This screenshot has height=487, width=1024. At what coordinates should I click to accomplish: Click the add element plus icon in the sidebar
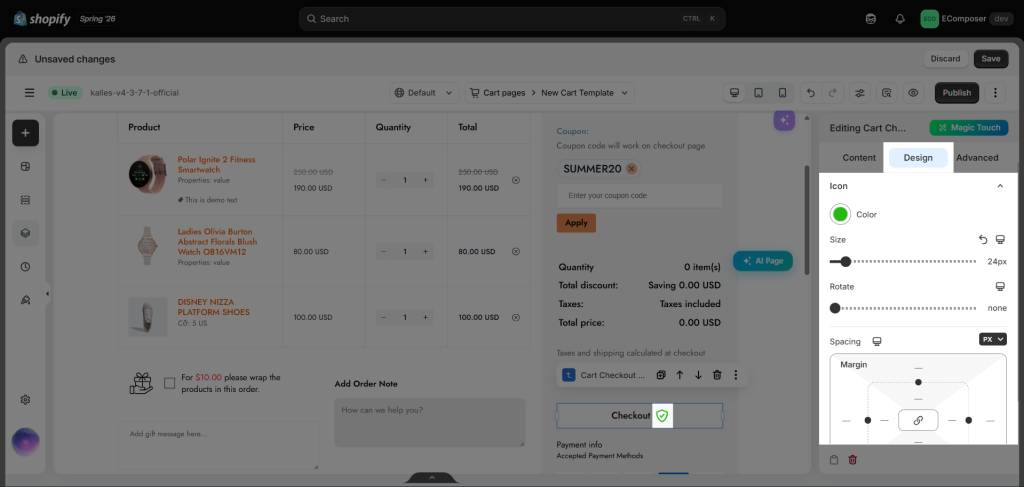[x=25, y=133]
